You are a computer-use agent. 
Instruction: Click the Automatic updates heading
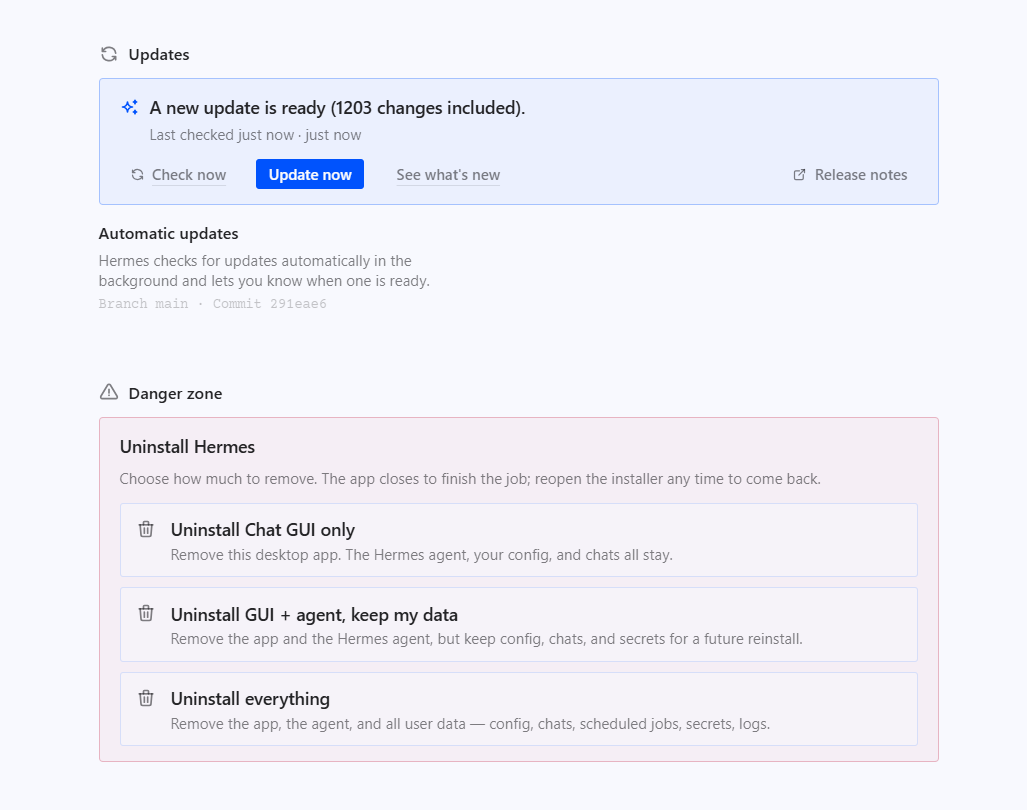[x=168, y=234]
